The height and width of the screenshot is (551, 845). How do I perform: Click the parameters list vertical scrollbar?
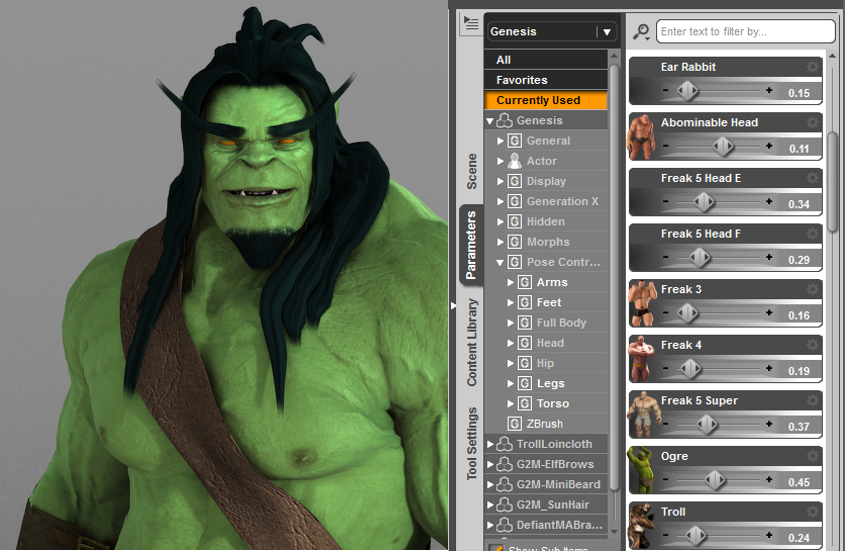click(x=832, y=182)
